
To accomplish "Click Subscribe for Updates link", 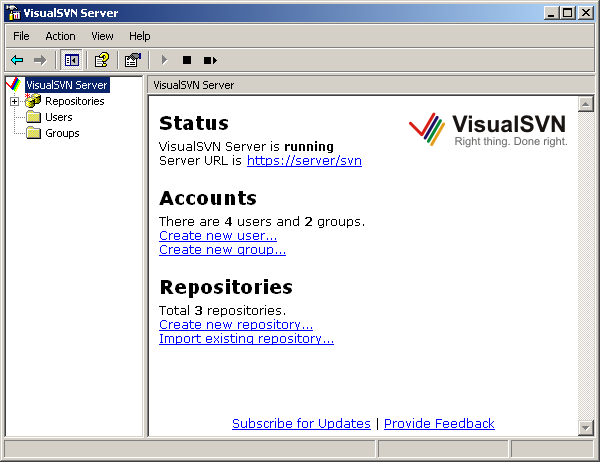I will tap(301, 423).
